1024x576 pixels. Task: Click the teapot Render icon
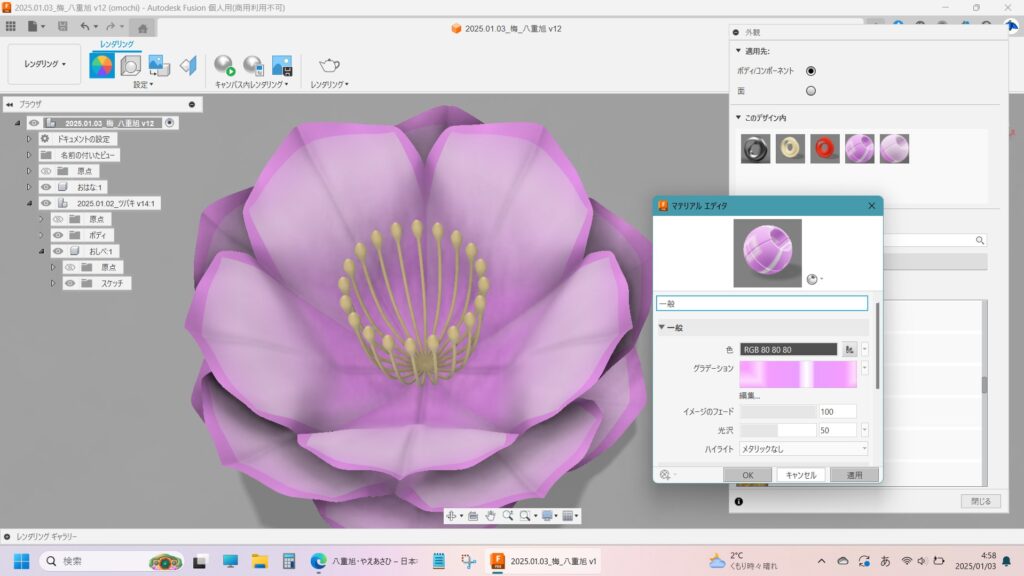[329, 66]
